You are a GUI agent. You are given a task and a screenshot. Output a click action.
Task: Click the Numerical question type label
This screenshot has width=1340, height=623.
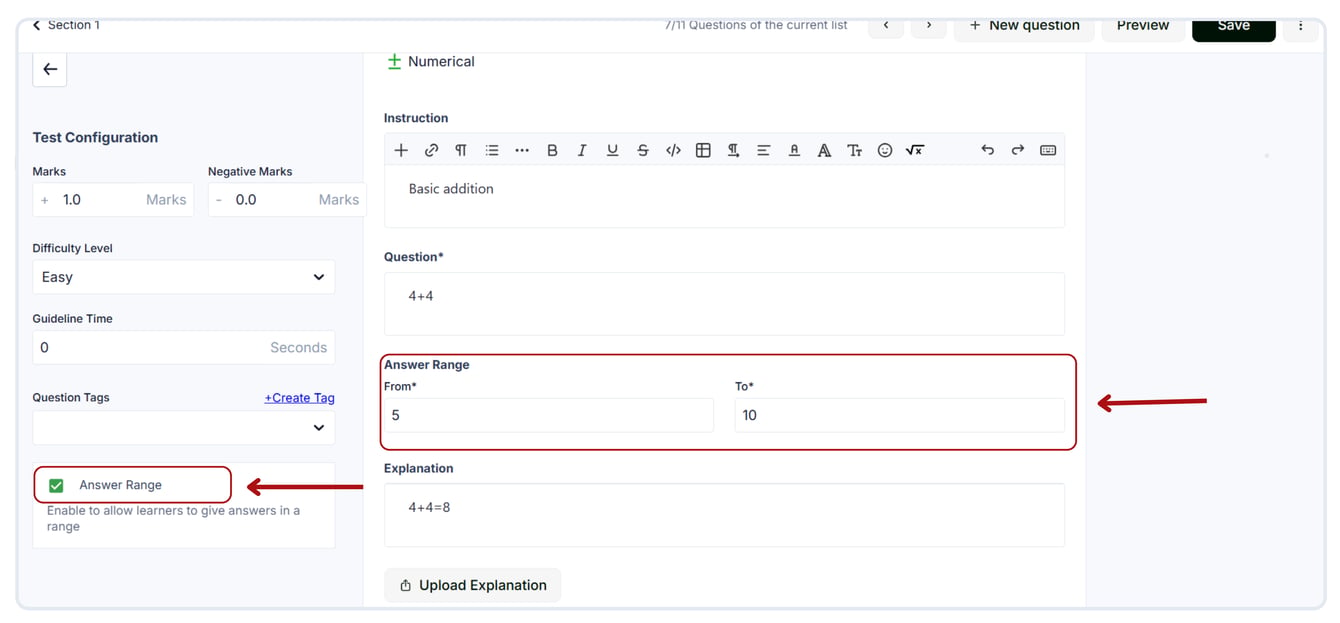[441, 62]
